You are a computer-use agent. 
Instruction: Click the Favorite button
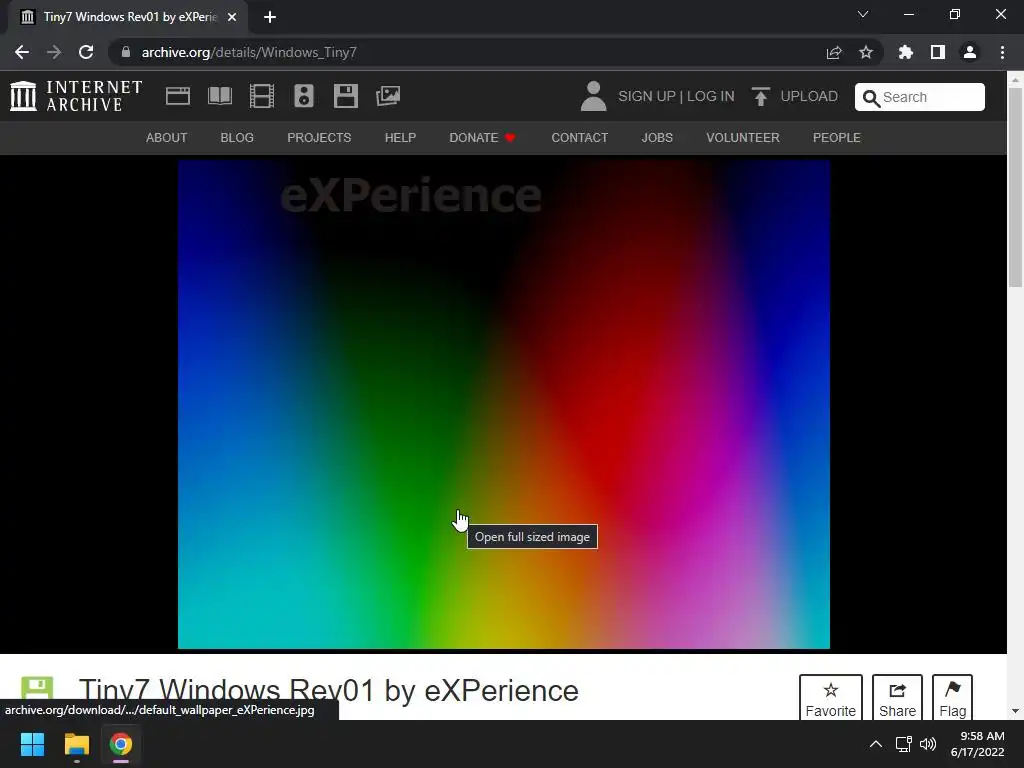831,697
